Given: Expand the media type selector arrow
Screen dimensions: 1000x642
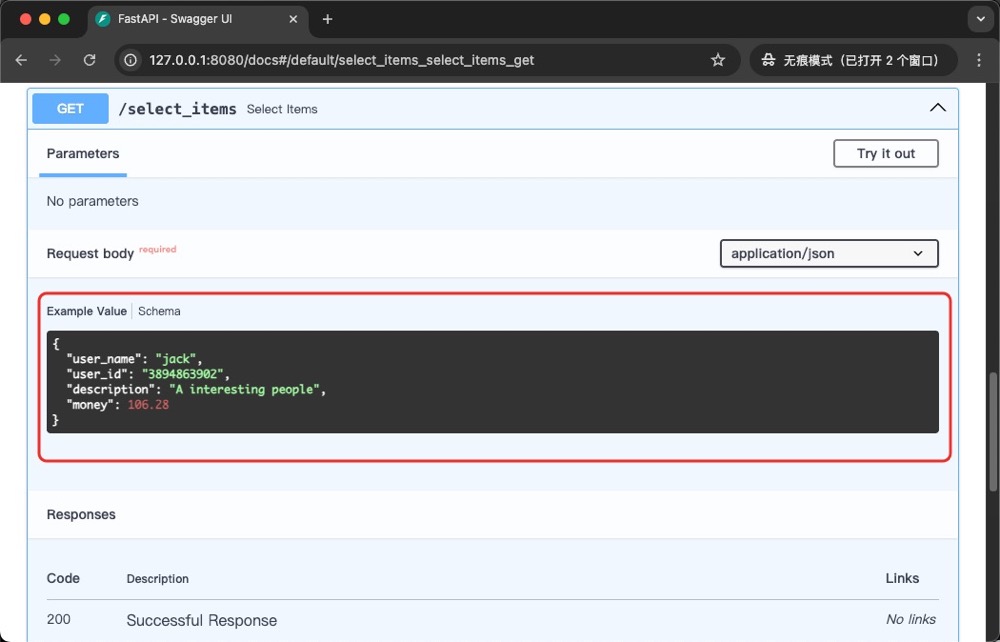Looking at the screenshot, I should 917,253.
